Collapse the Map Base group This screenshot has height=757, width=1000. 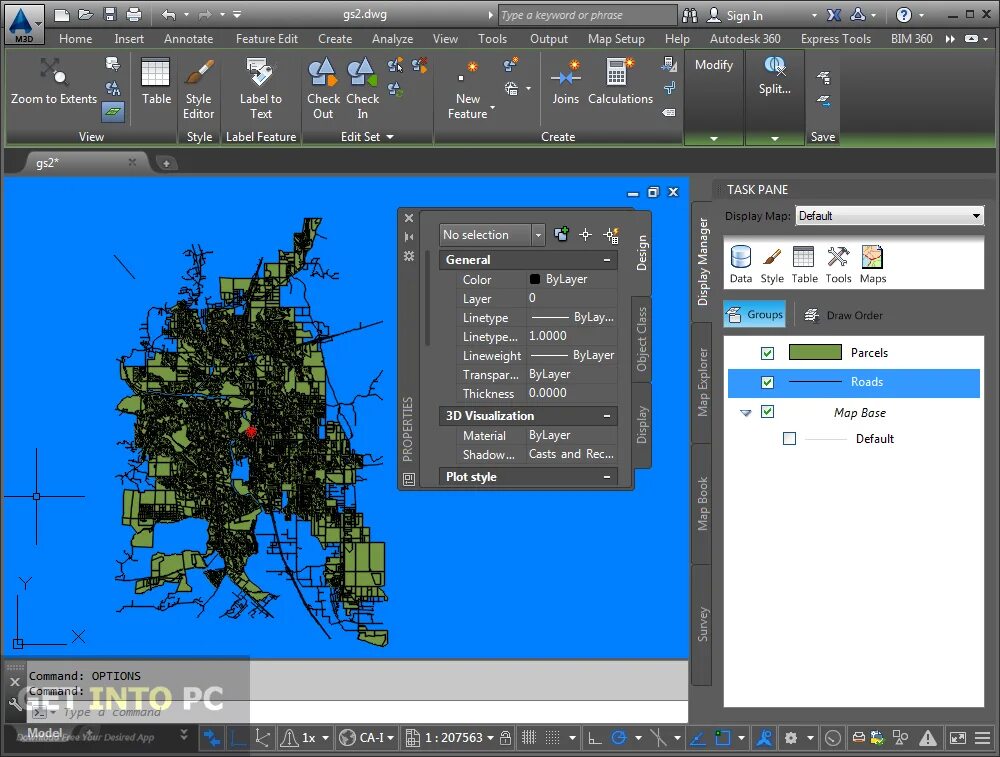745,413
